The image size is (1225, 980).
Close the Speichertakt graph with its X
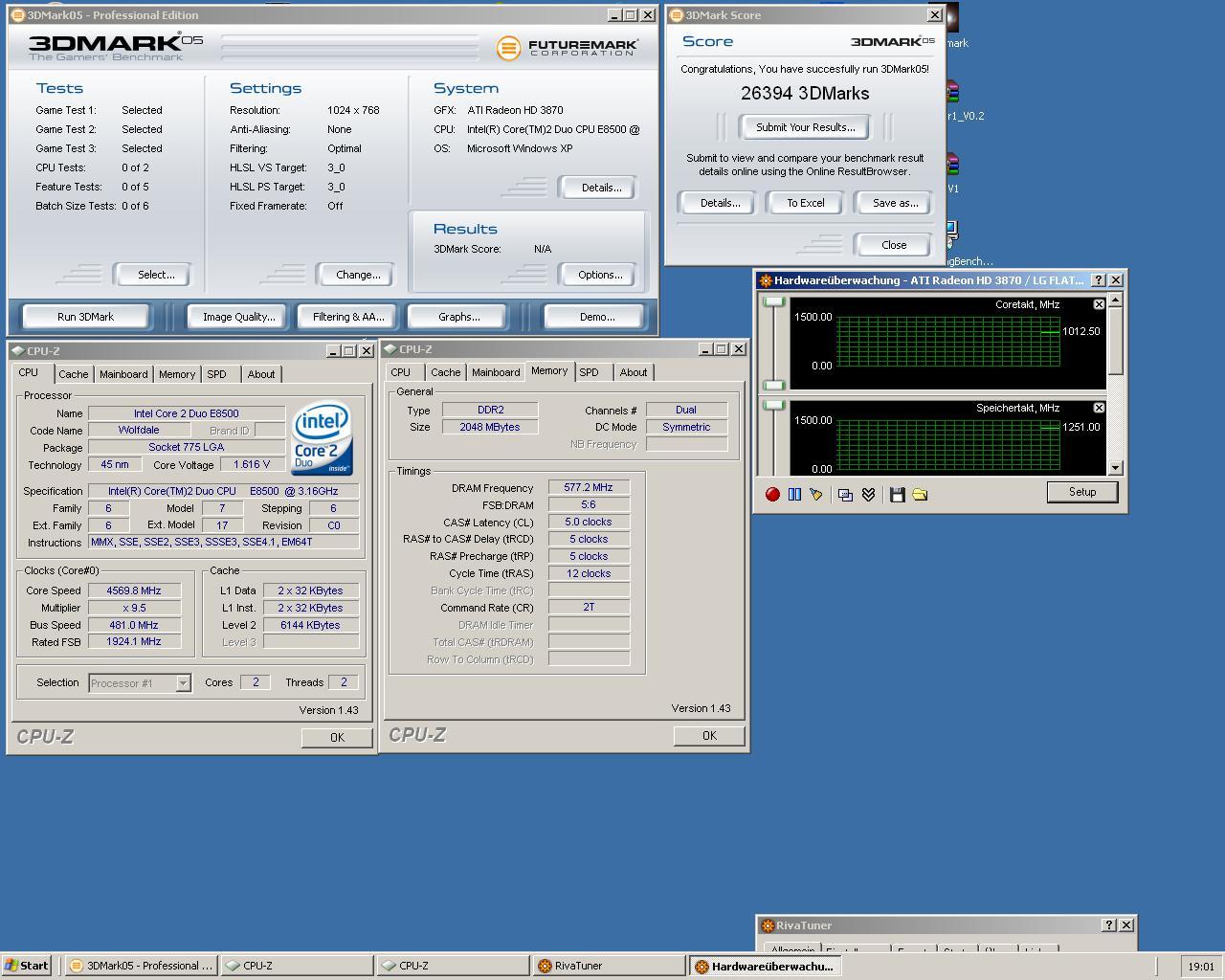point(1099,408)
